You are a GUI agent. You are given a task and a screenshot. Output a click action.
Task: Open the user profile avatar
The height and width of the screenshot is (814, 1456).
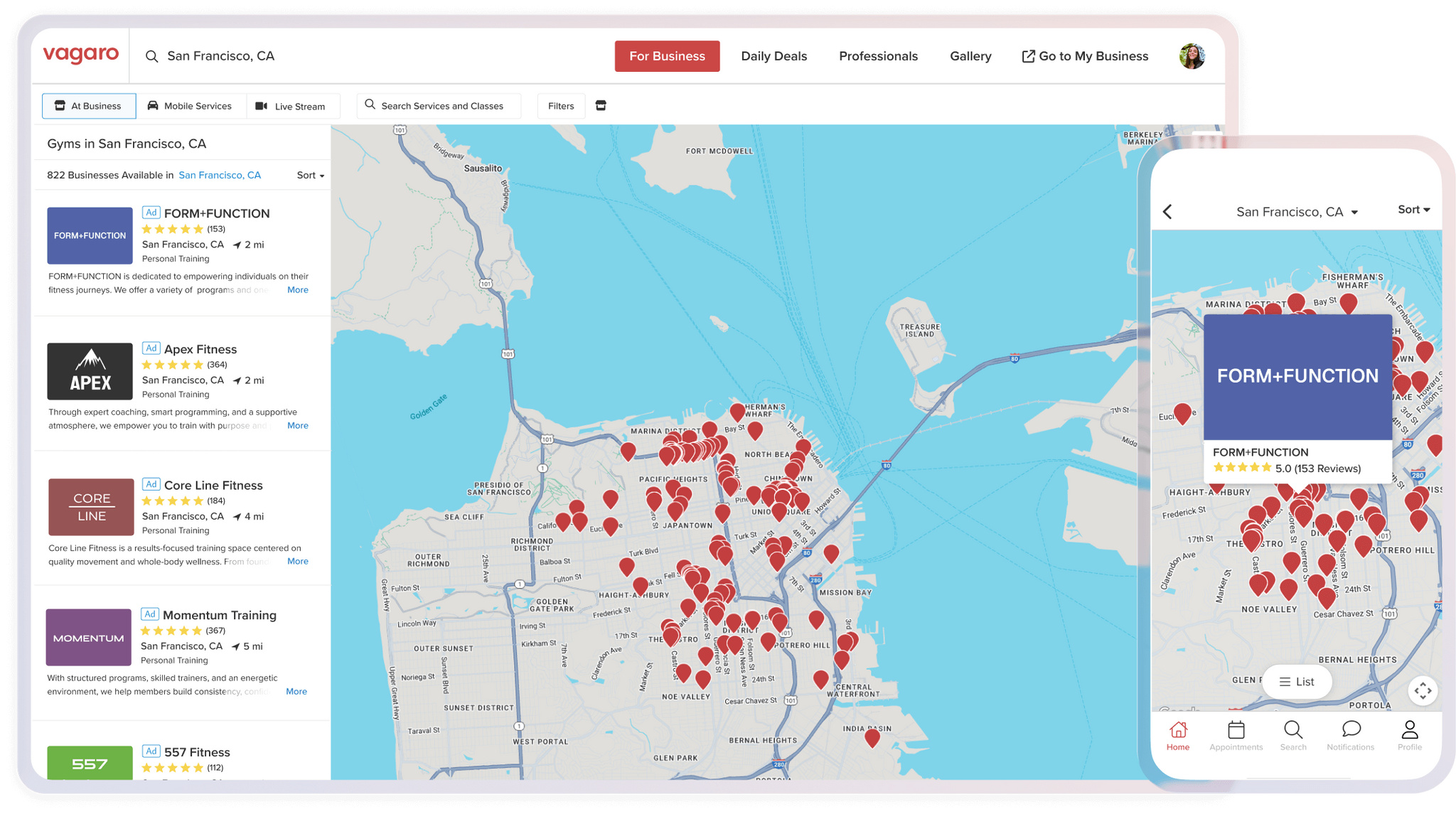(1192, 56)
